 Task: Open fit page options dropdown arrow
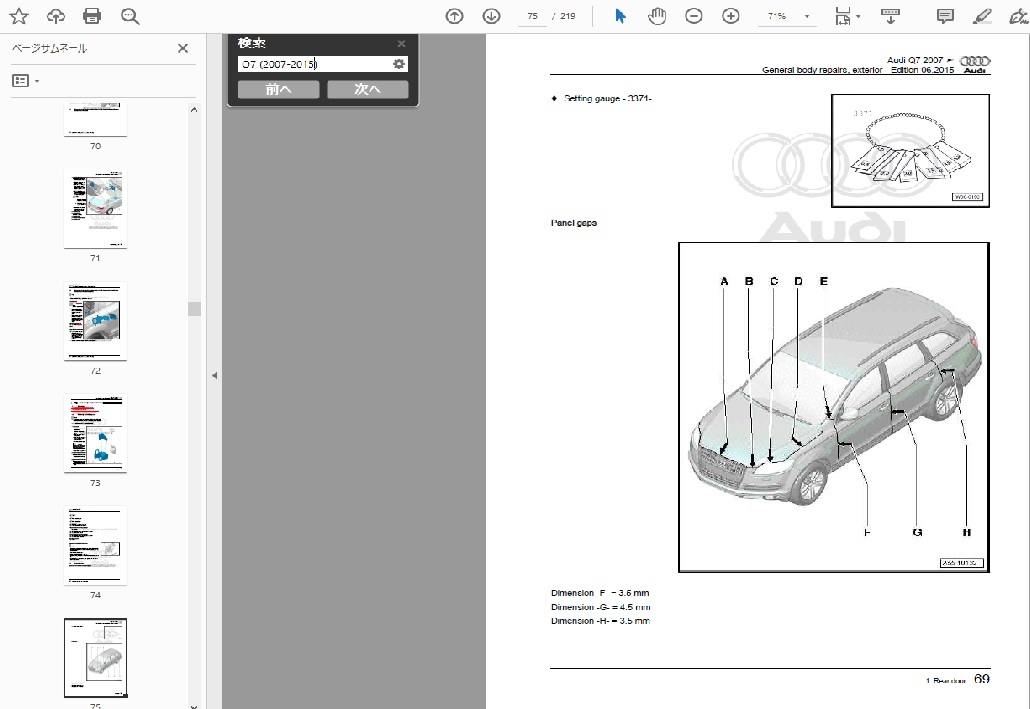[x=858, y=16]
